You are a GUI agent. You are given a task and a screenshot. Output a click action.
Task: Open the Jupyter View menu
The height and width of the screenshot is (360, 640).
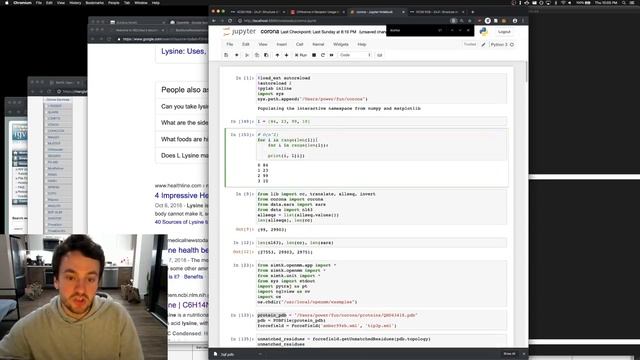263,44
